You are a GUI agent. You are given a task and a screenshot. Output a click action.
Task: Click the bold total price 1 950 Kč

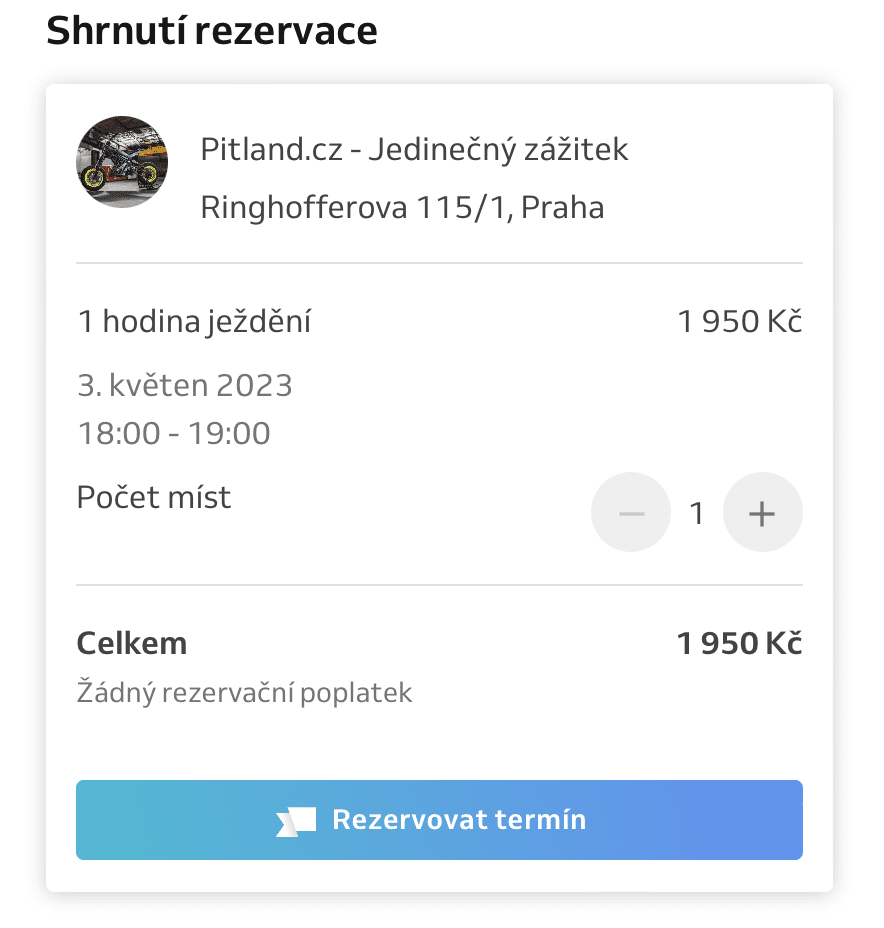click(x=740, y=643)
